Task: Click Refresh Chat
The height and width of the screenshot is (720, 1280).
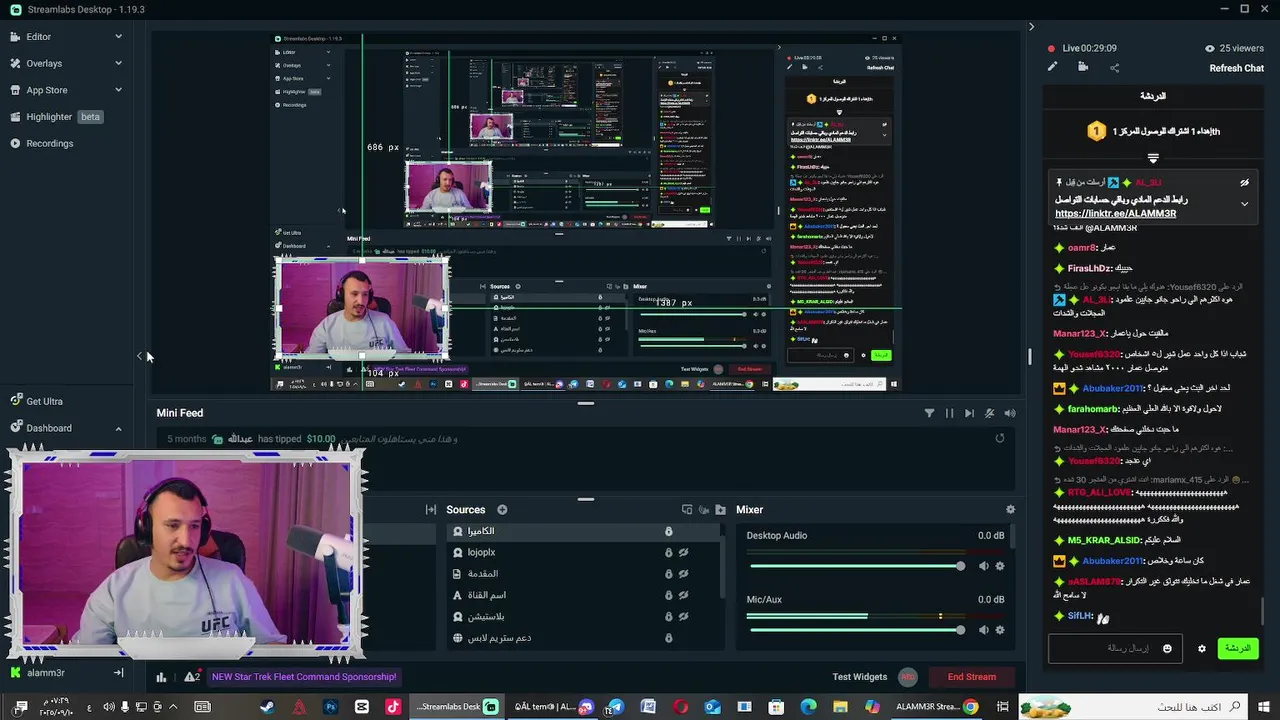Action: [x=1237, y=68]
